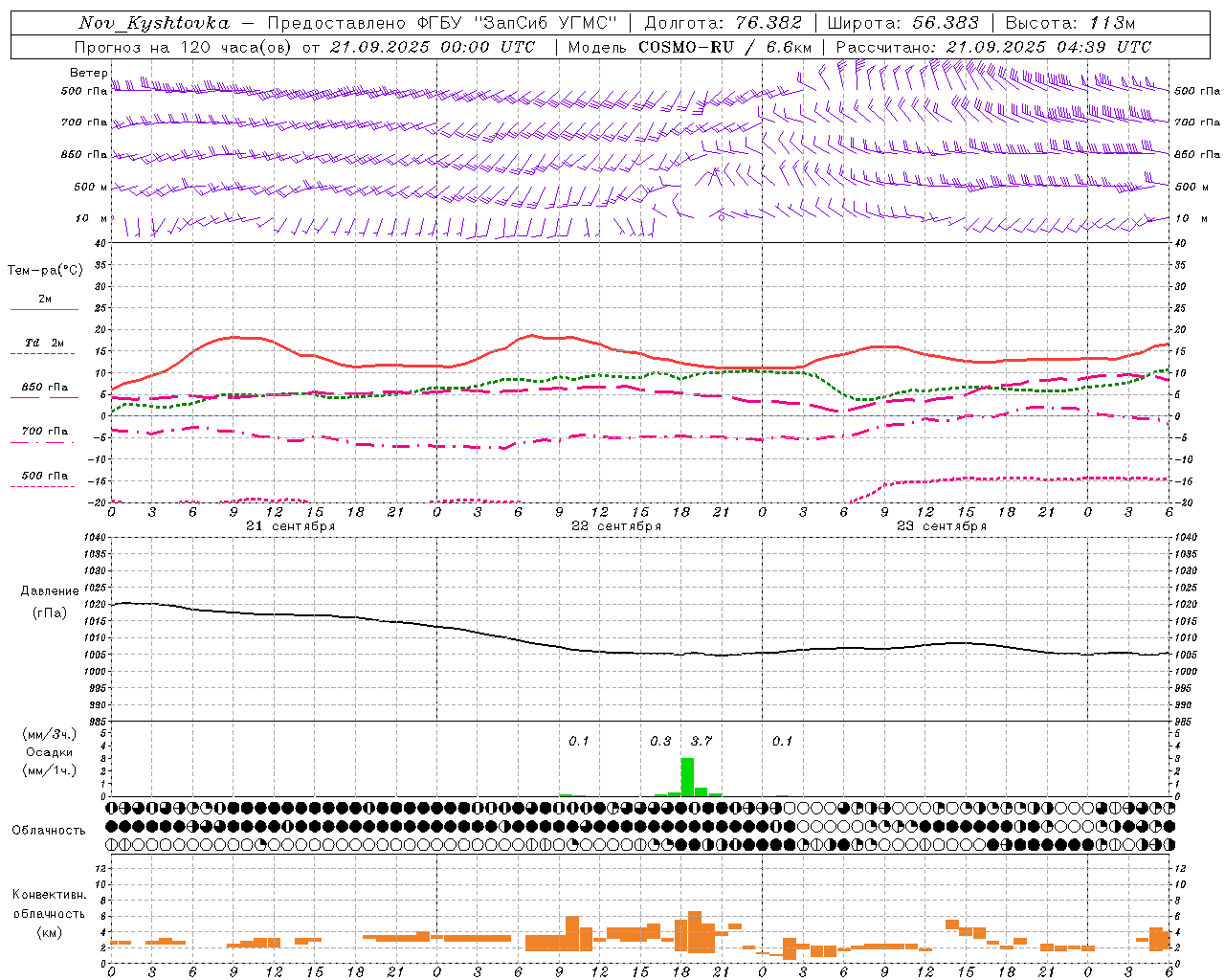Click the red solid 2м legend line
This screenshot has height=980, width=1225.
44,309
